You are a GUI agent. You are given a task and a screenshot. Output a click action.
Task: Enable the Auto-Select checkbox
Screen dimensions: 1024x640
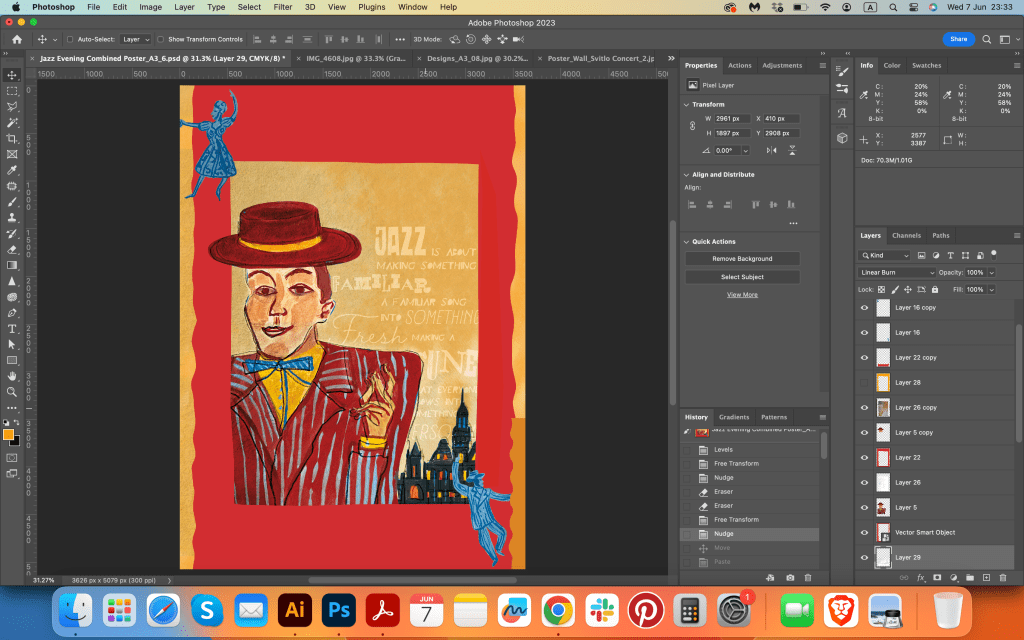pos(69,39)
